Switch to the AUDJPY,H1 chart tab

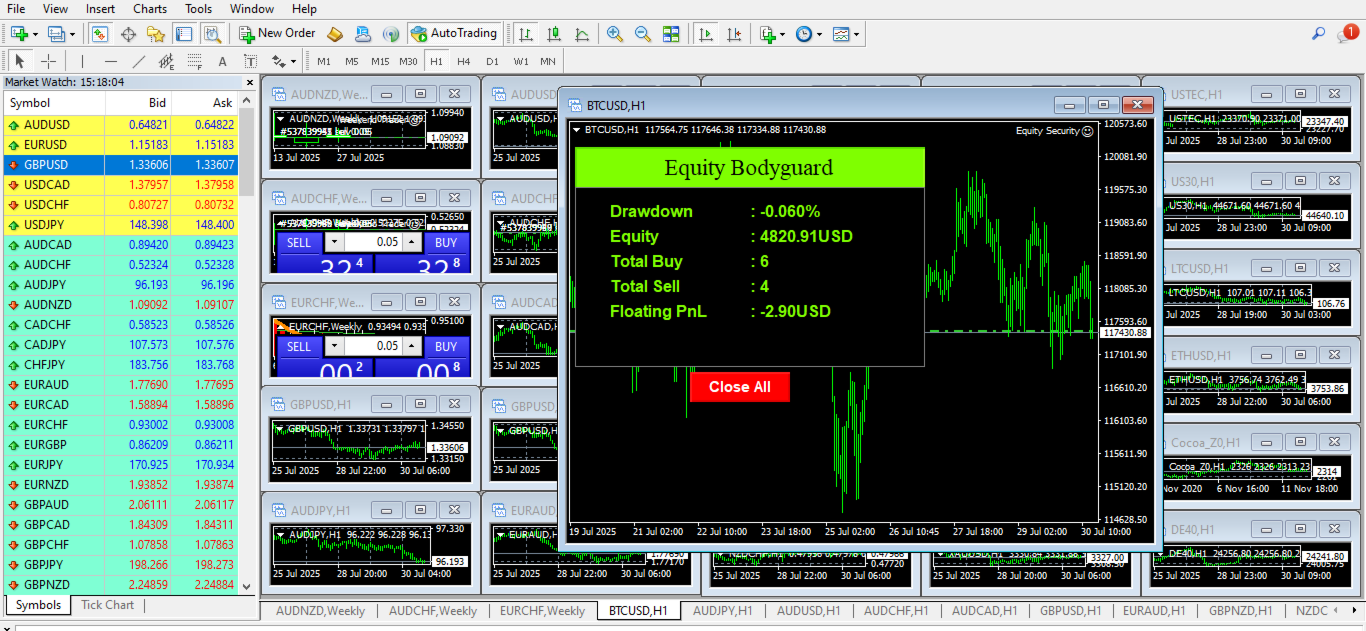722,610
